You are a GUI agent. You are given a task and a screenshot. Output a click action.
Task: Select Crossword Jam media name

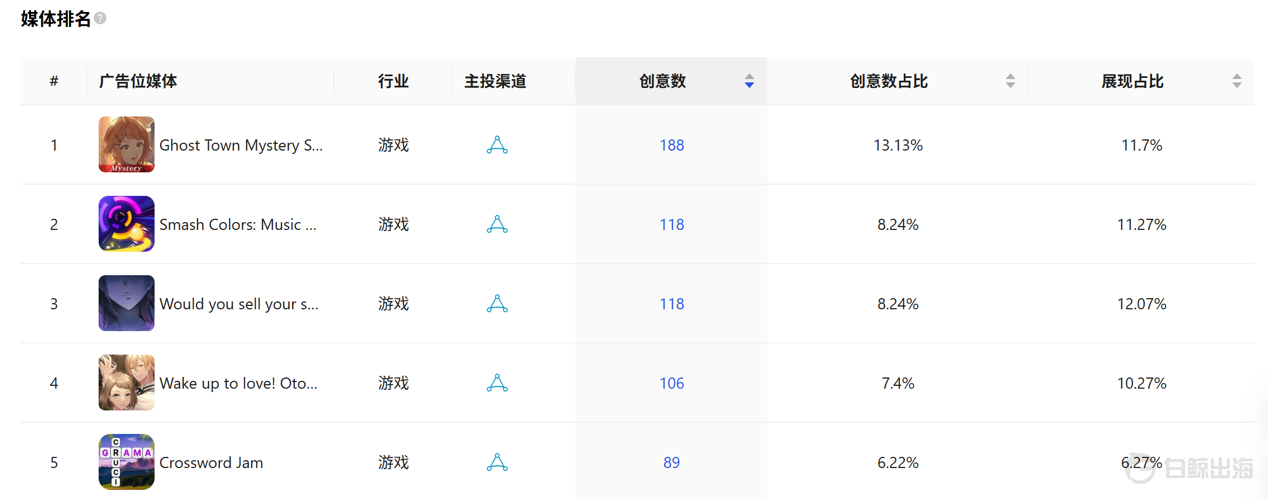click(x=211, y=462)
